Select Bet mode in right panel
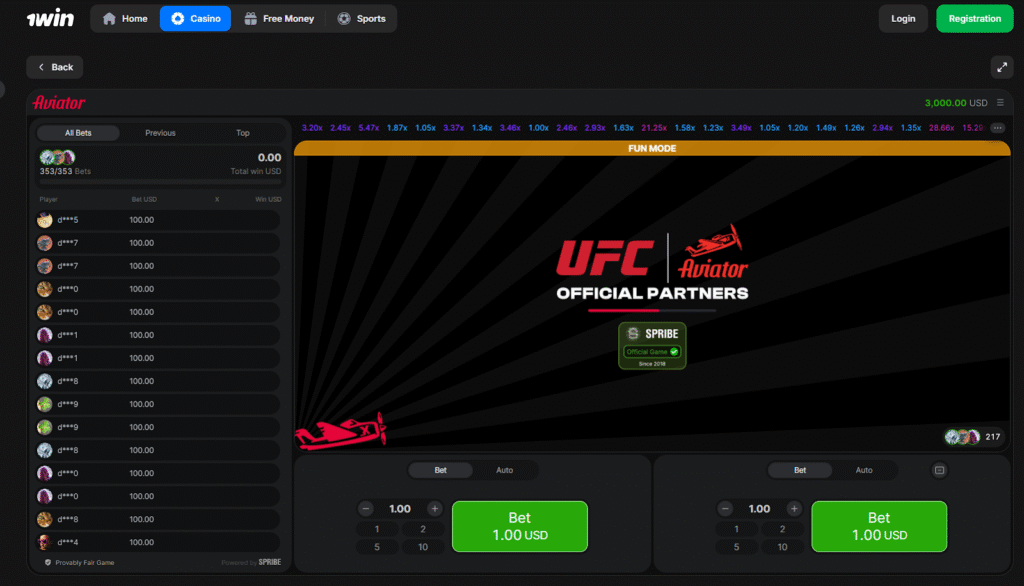 pos(800,470)
